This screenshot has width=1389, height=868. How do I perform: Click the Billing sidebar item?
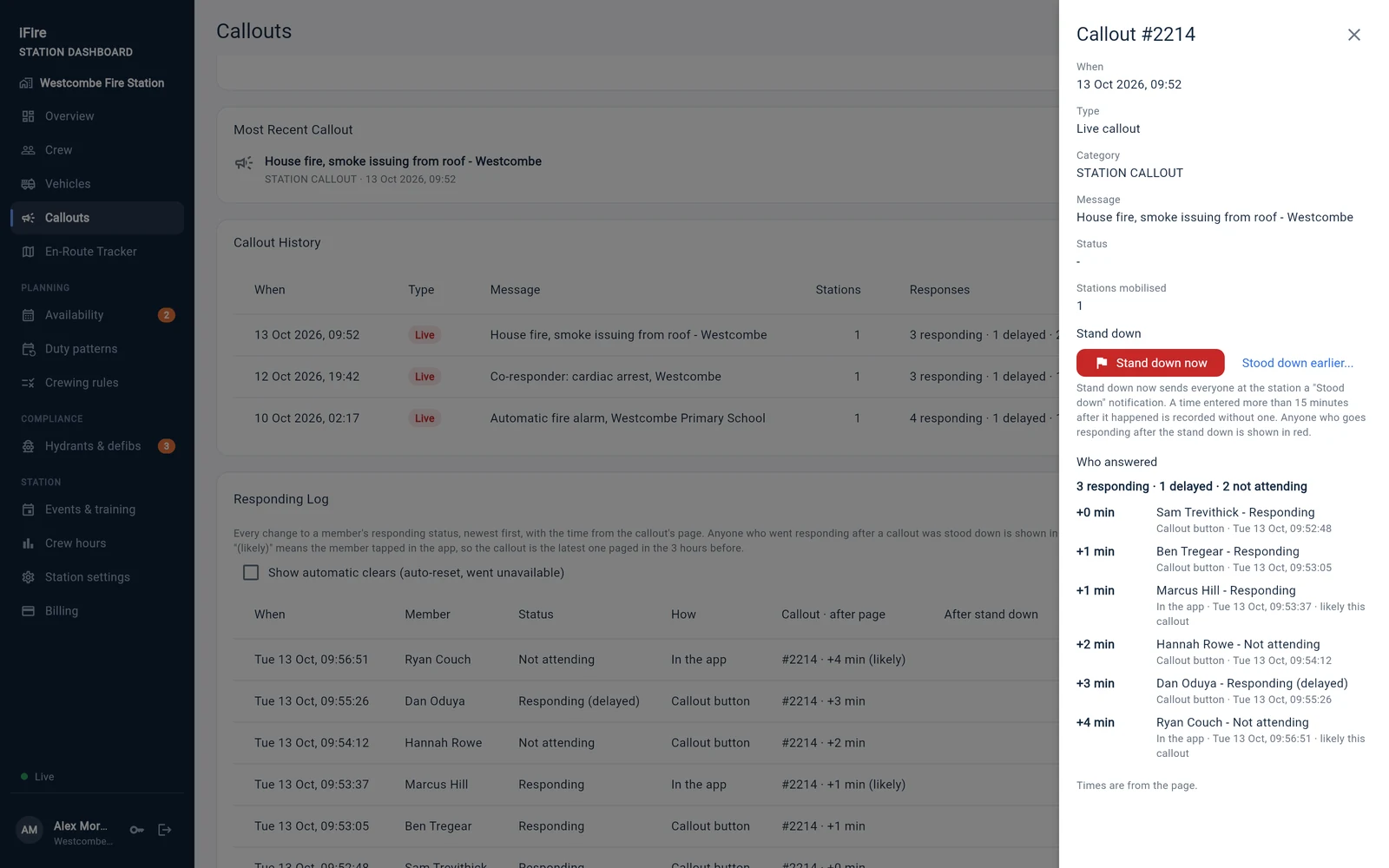[x=97, y=611]
